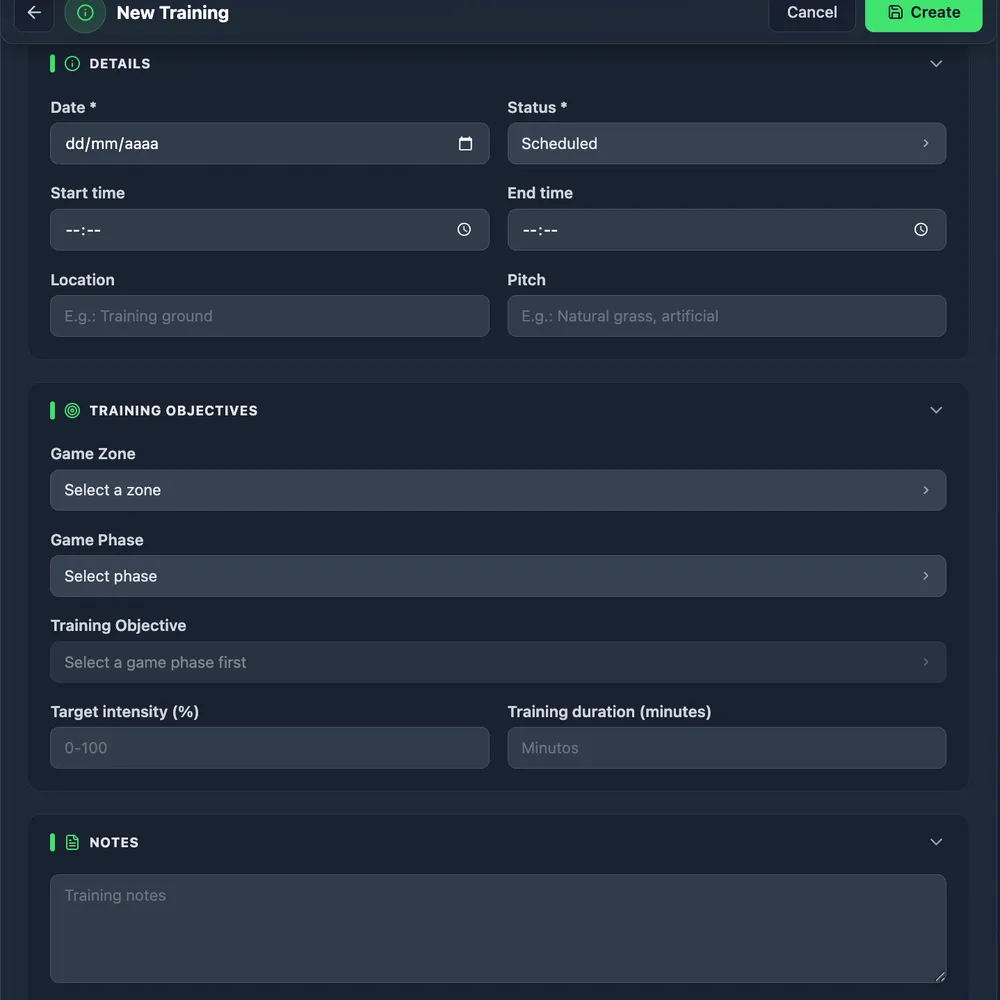Click the Pitch input field
This screenshot has width=1000, height=1000.
click(x=726, y=316)
